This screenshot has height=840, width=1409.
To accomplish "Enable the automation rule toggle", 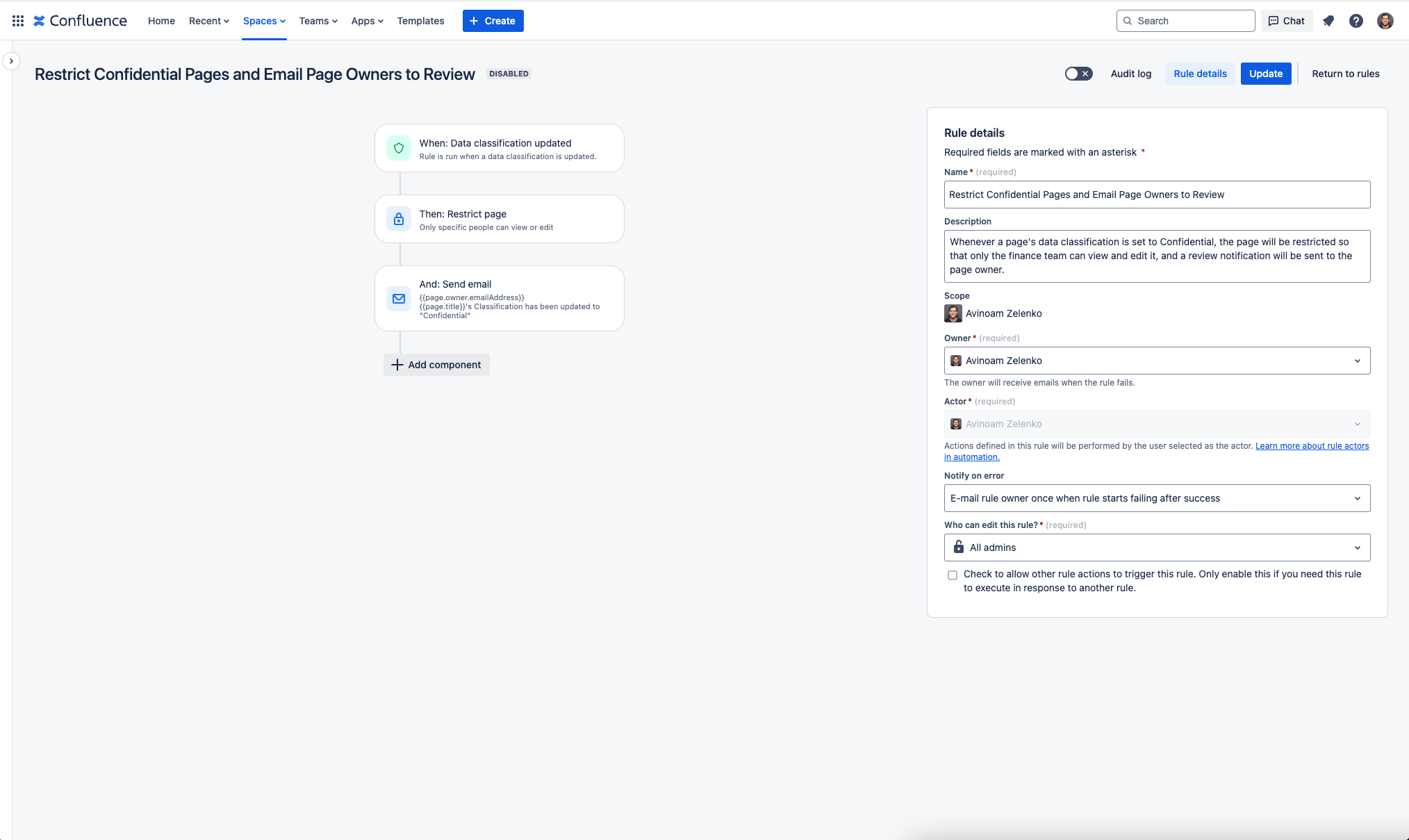I will (x=1078, y=74).
